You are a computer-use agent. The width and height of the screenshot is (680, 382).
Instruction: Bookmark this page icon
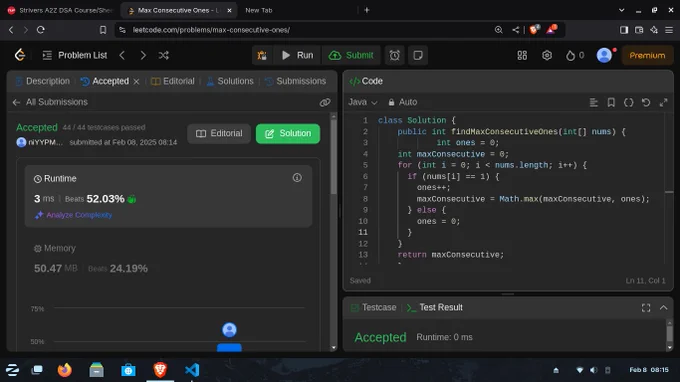click(103, 30)
